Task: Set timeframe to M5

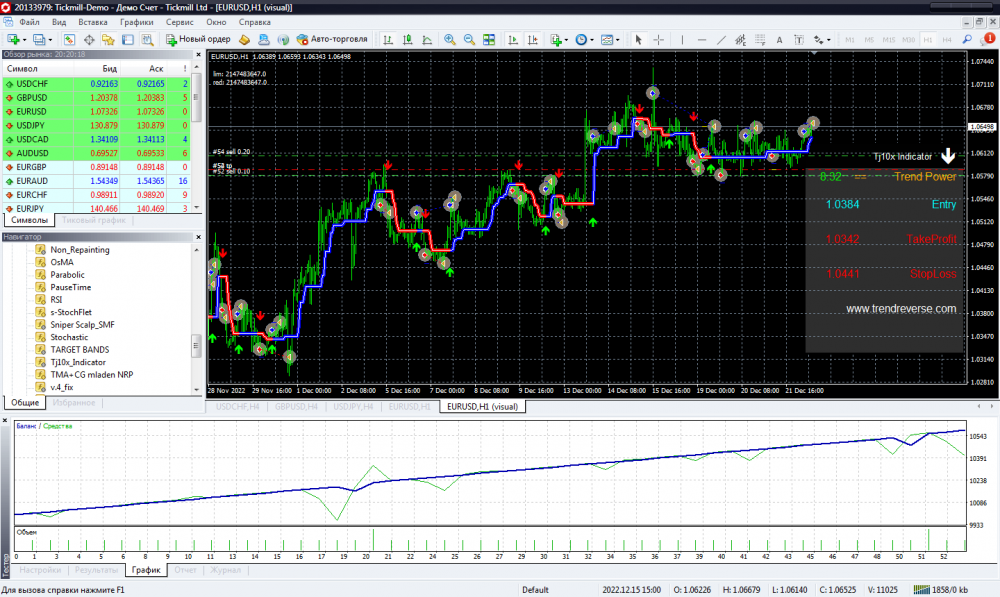Action: [869, 40]
